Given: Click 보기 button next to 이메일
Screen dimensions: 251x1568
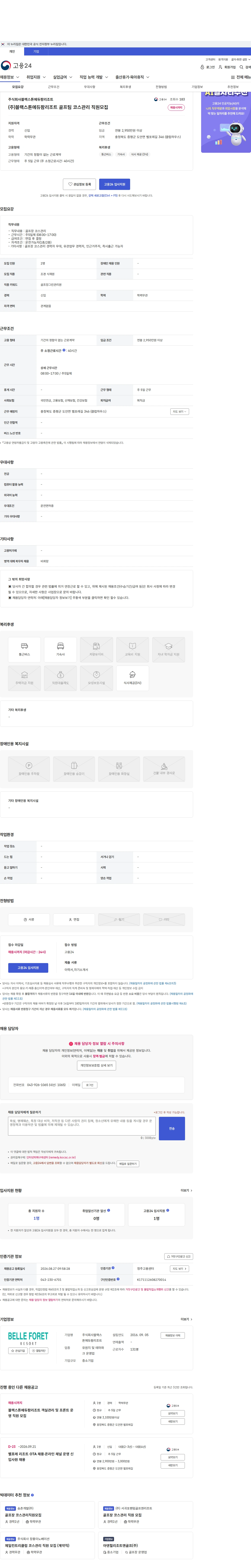Looking at the screenshot, I should pos(89,1085).
